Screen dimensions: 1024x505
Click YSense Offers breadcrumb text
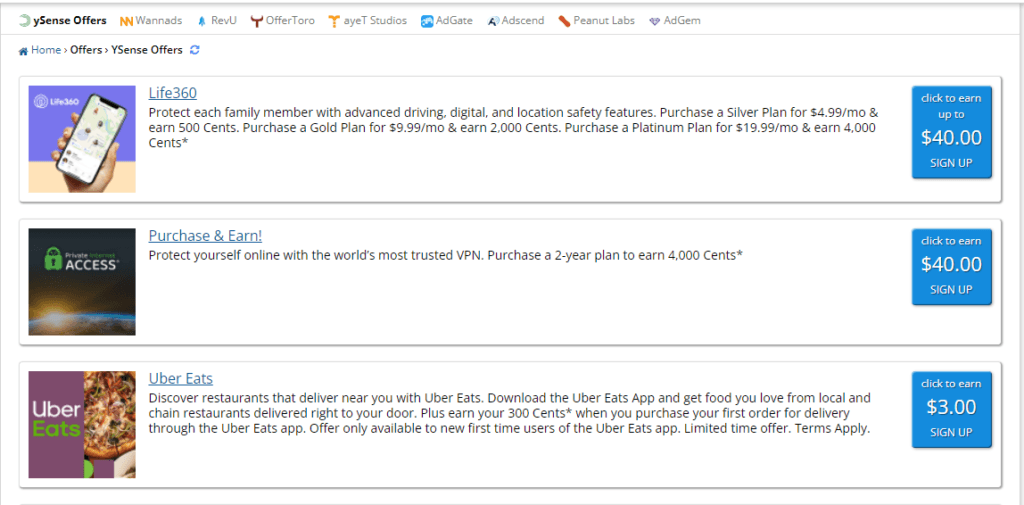pyautogui.click(x=147, y=50)
